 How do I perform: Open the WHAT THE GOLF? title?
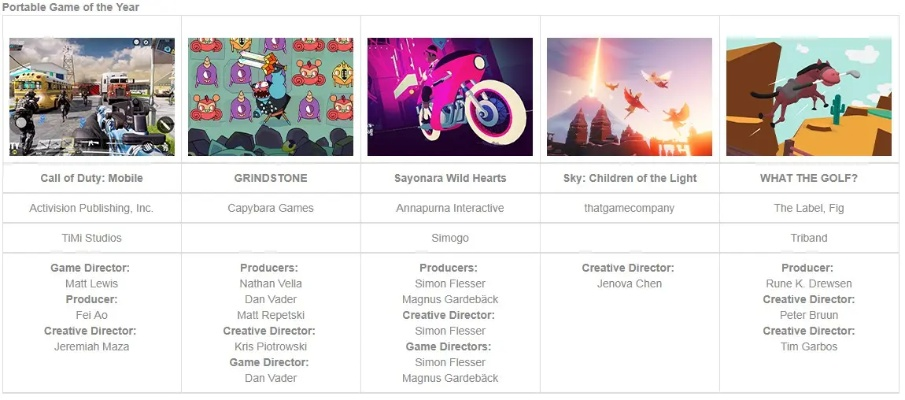(809, 178)
